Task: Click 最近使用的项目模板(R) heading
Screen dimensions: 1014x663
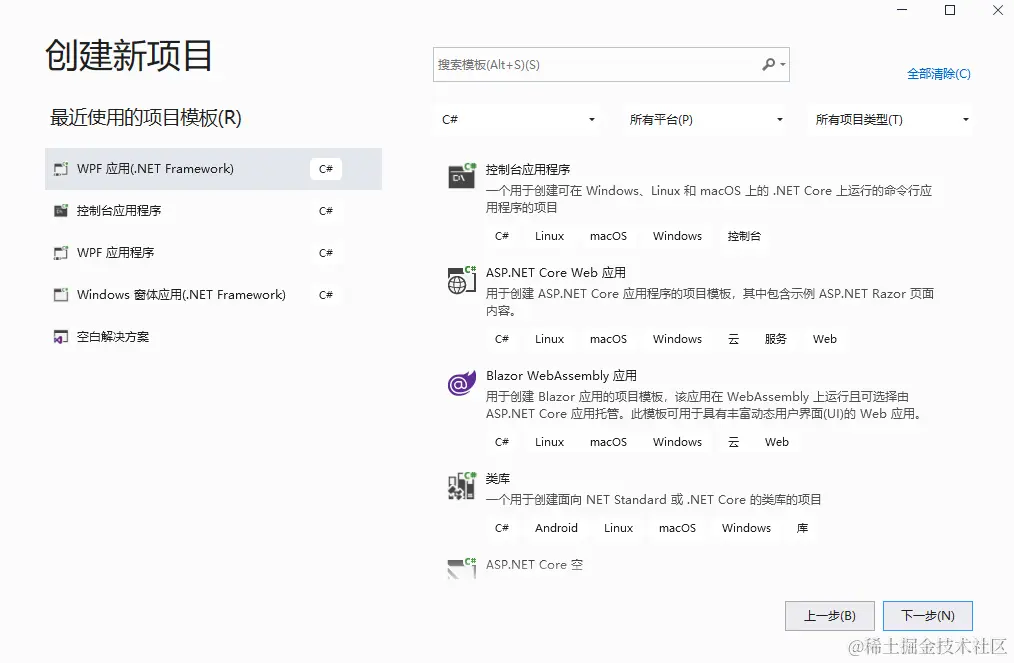Action: pos(146,118)
